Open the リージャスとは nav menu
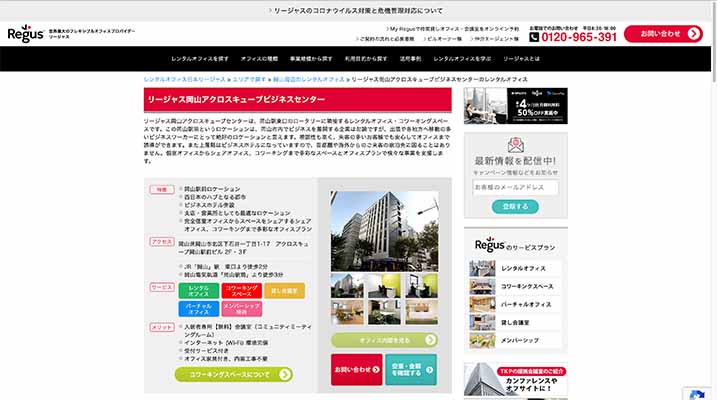 [521, 59]
